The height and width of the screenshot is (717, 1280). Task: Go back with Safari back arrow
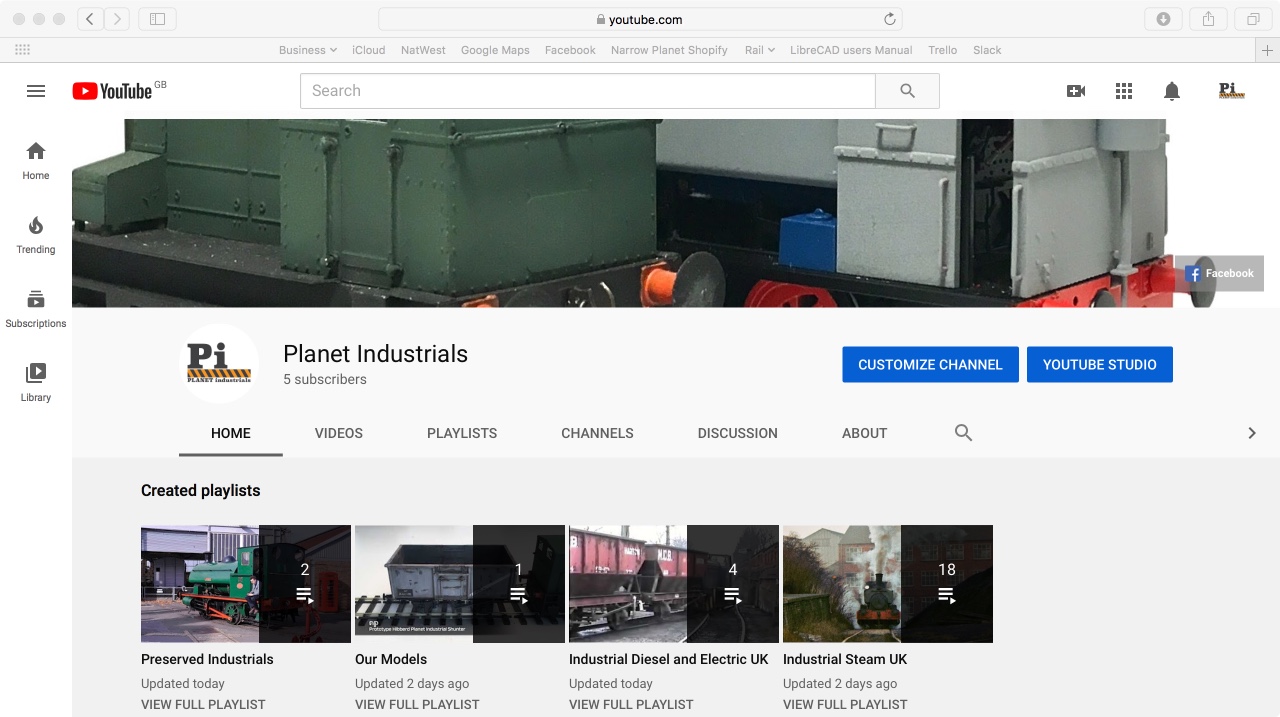90,19
